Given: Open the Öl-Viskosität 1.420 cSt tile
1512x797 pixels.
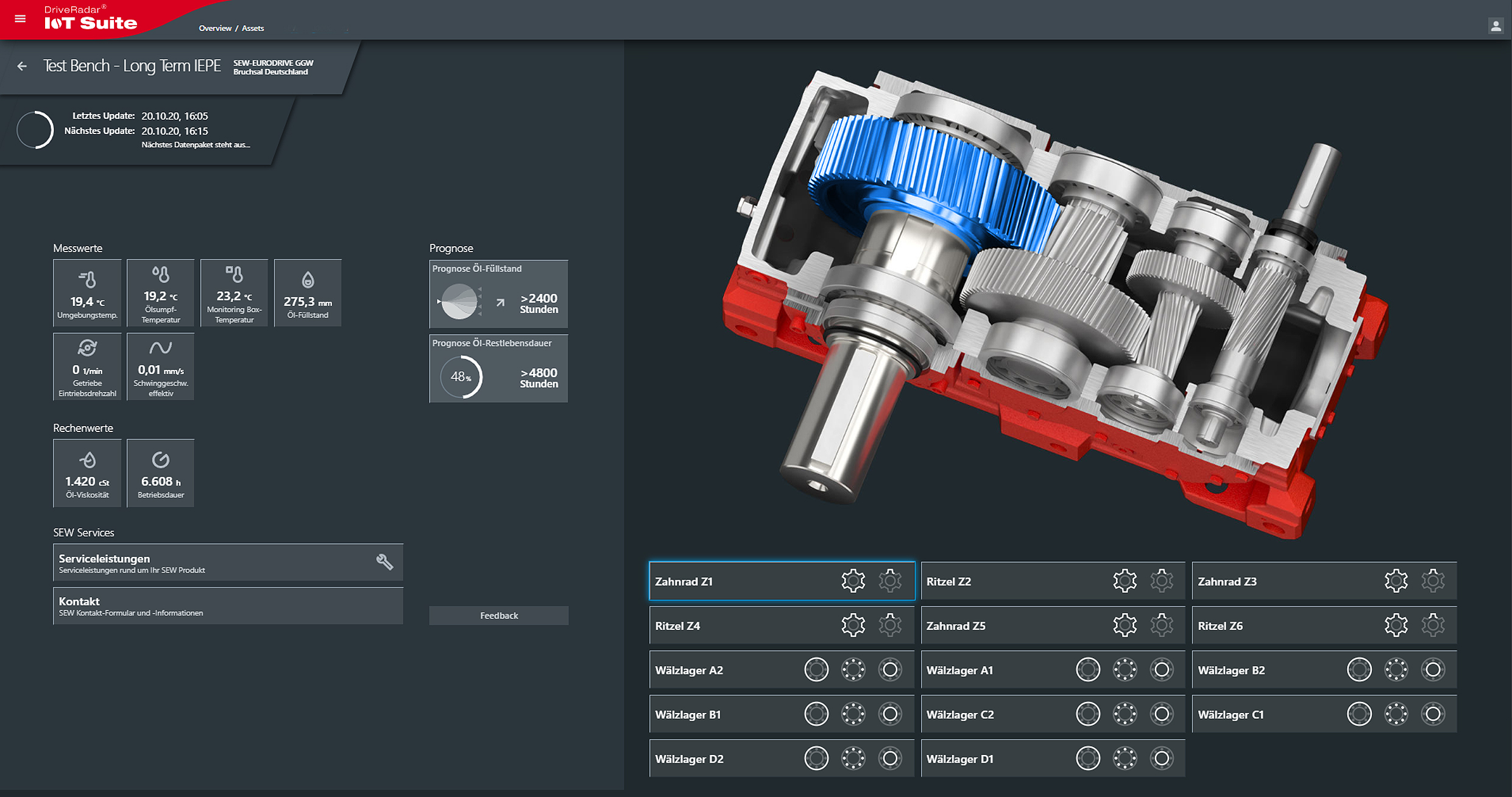Looking at the screenshot, I should point(87,473).
